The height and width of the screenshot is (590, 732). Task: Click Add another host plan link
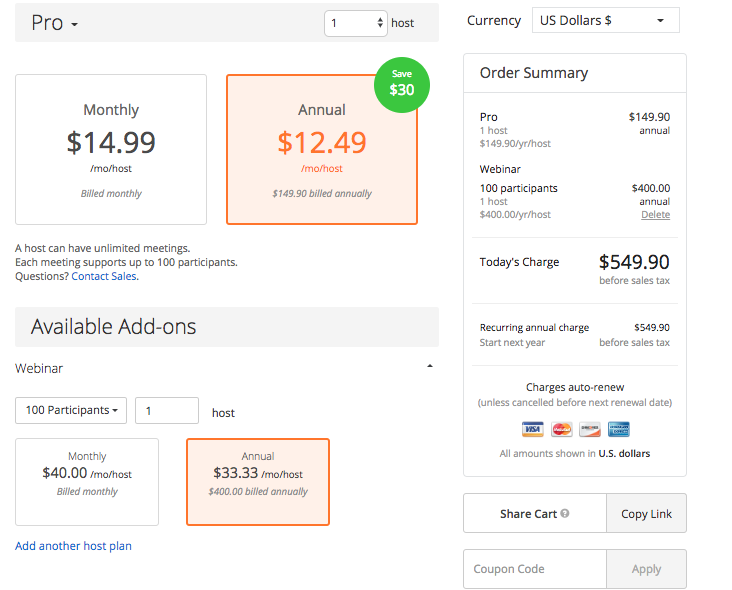click(73, 546)
